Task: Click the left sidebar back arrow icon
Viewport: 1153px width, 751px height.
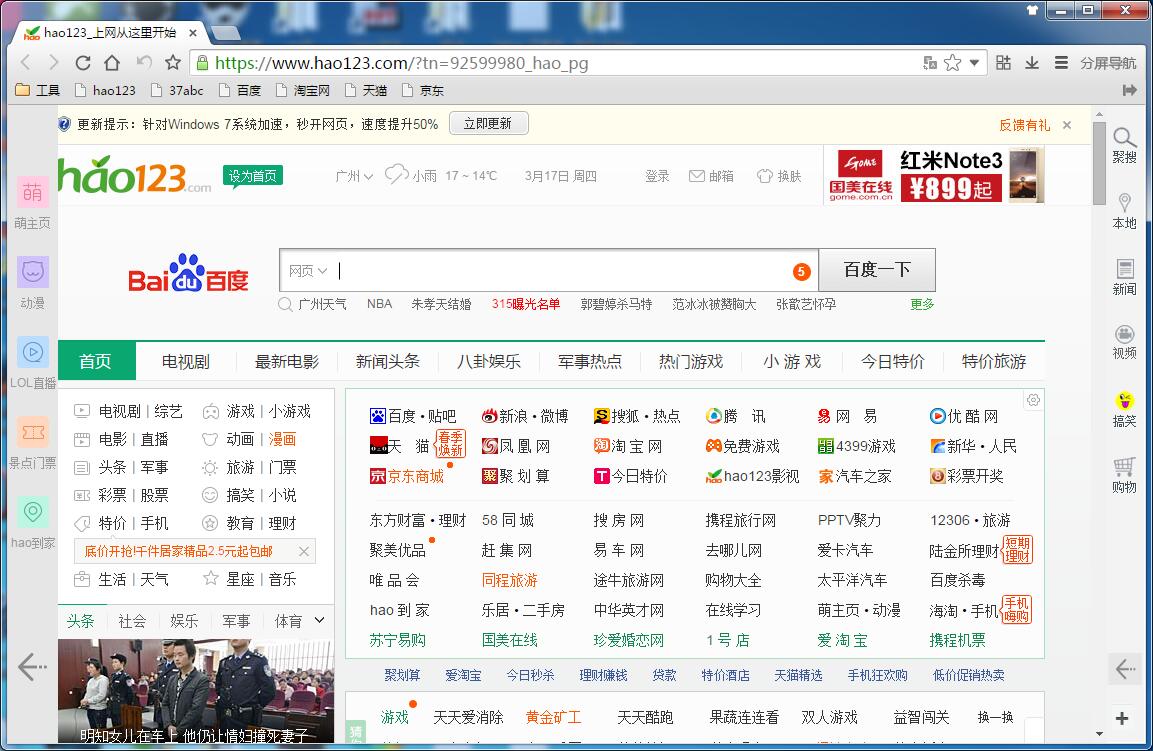Action: tap(32, 667)
